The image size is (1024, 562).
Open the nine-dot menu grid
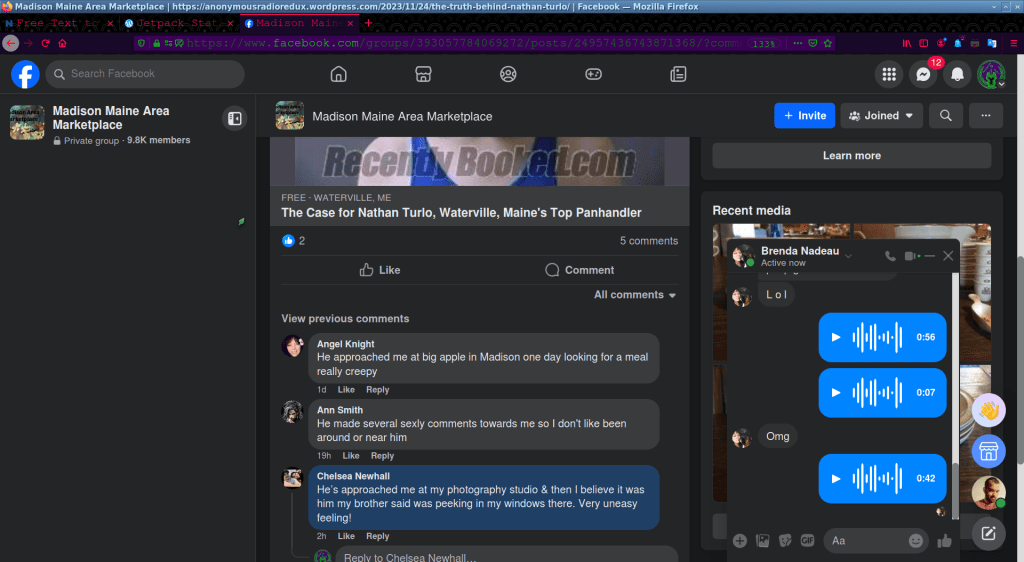tap(887, 74)
